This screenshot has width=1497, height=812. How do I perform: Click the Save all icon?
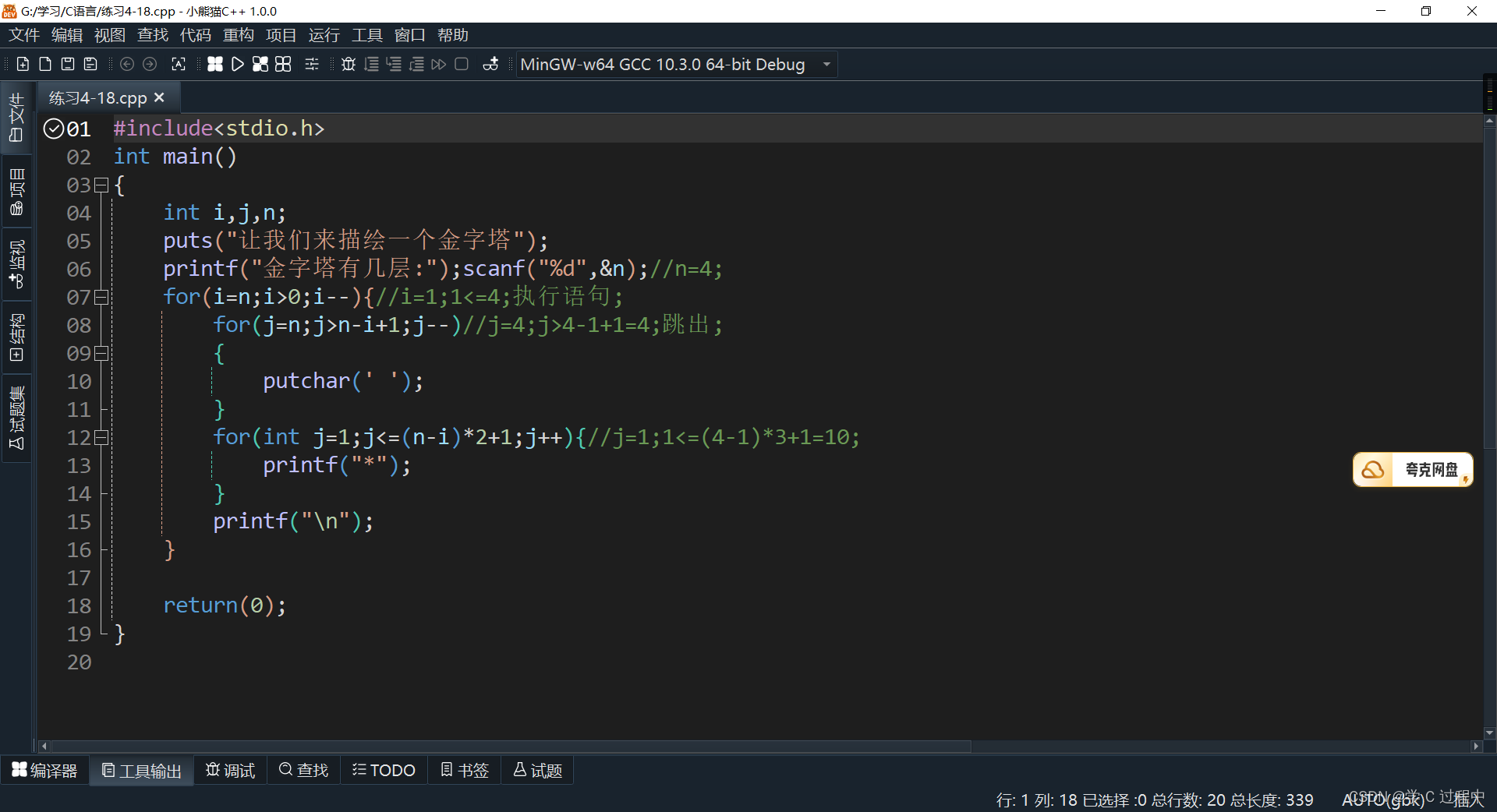(x=90, y=64)
